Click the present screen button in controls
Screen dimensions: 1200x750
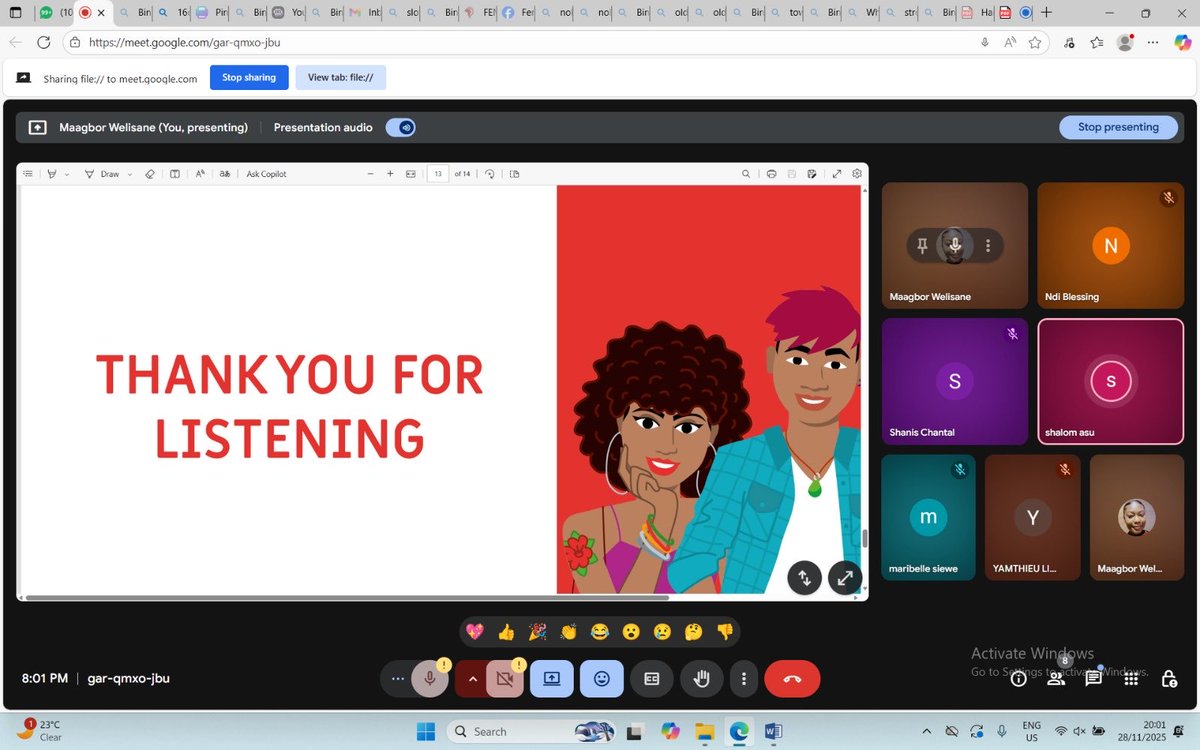(551, 679)
